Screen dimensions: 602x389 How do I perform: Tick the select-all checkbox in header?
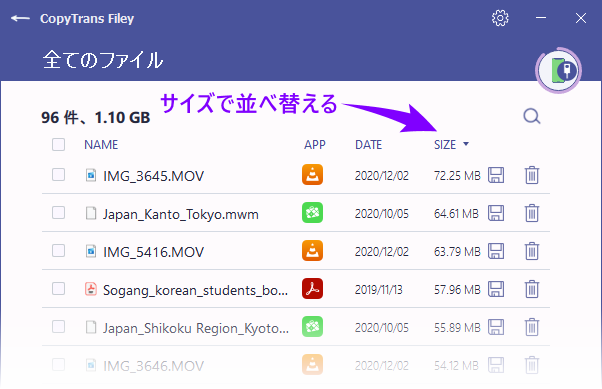point(58,145)
